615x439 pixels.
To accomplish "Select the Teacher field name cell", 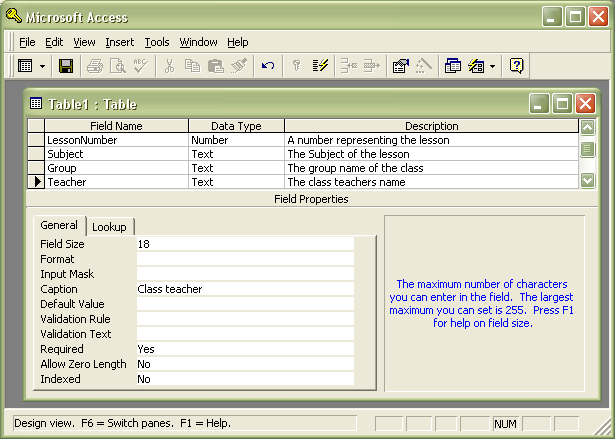I will [116, 182].
